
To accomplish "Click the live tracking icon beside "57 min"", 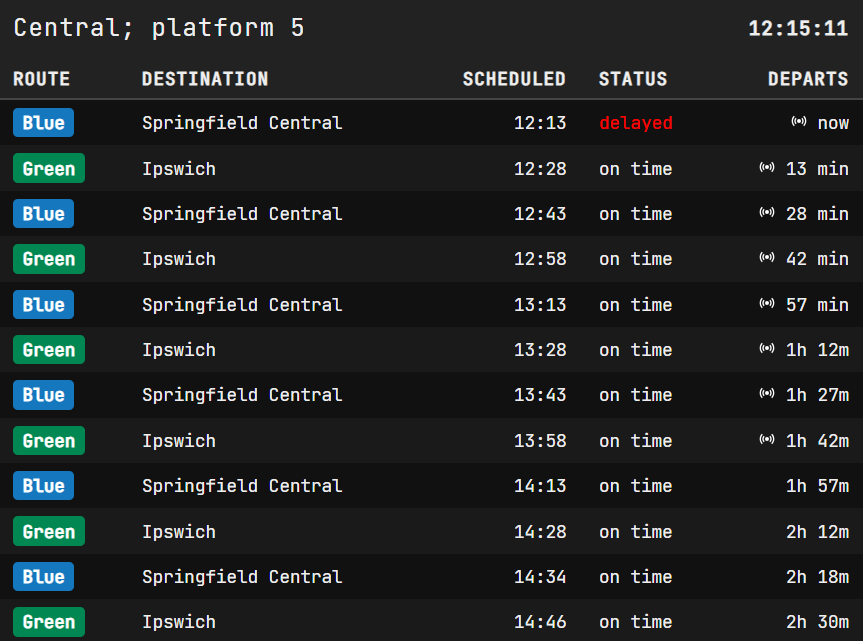I will tap(767, 304).
